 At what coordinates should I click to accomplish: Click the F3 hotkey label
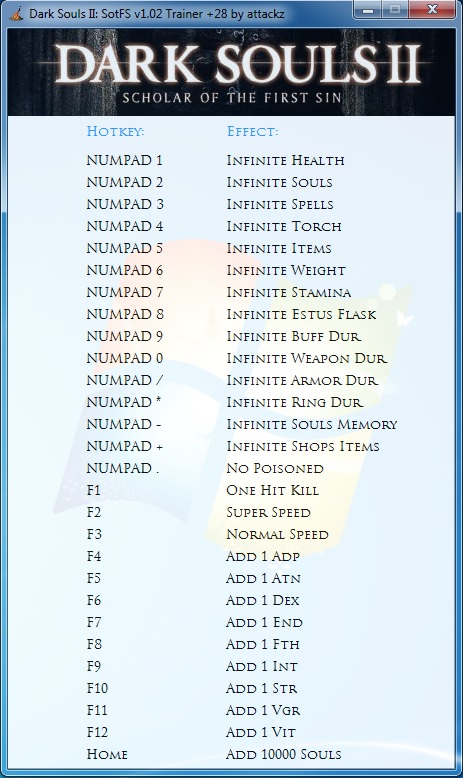(x=94, y=534)
